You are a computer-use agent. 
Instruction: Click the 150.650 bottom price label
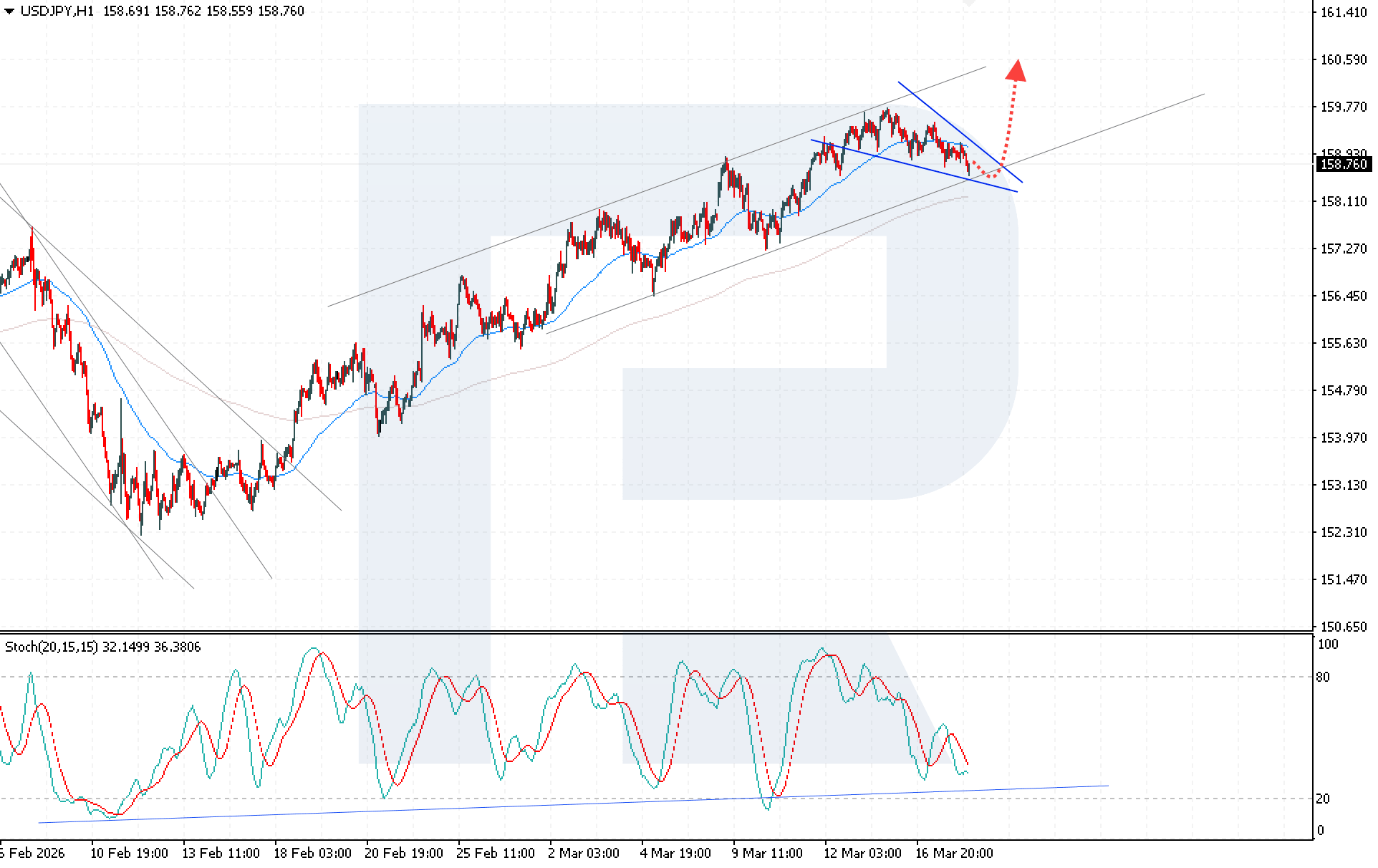point(1343,627)
